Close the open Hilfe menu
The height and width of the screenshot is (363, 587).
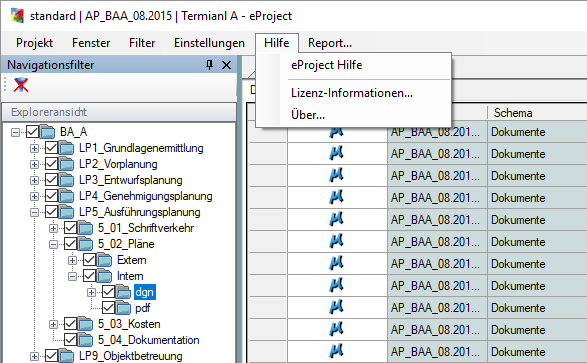[x=277, y=43]
